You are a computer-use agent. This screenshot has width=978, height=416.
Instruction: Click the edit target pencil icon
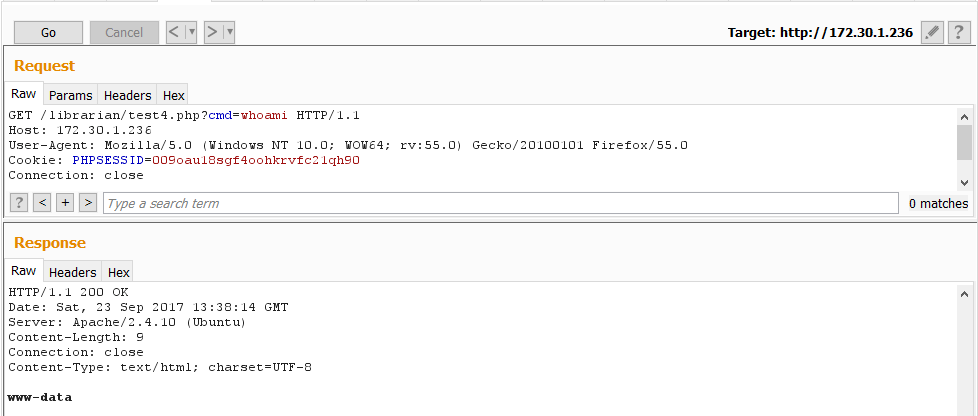tap(932, 32)
